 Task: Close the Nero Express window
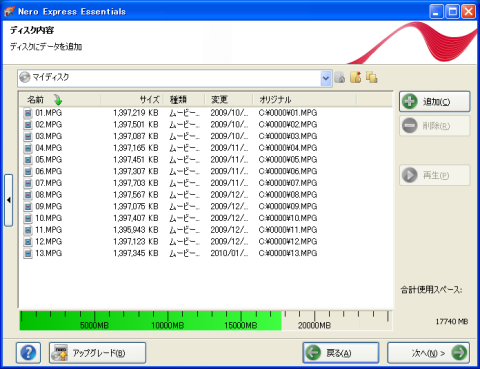(468, 12)
